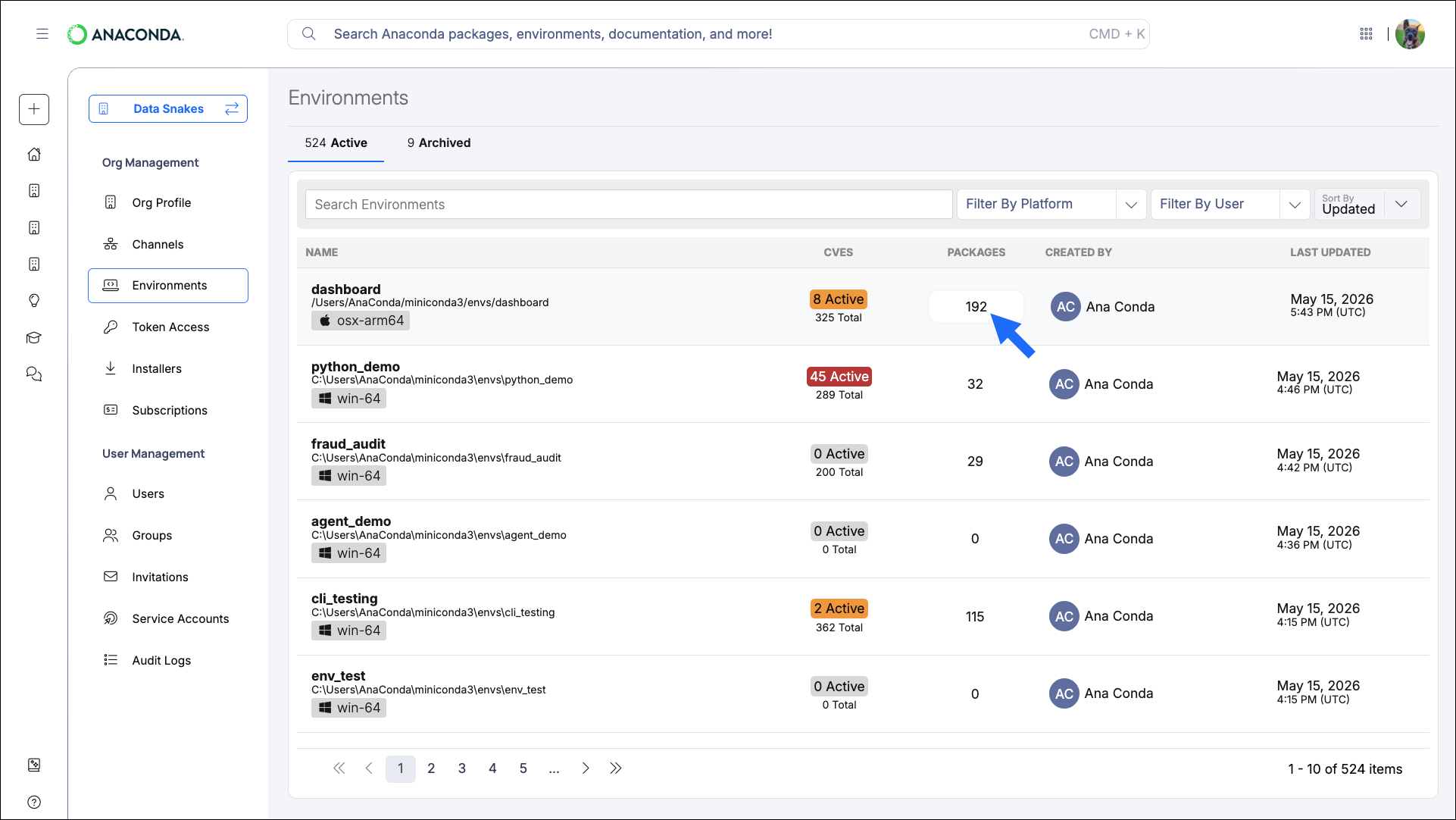
Task: Click the CVES column header
Action: (839, 252)
